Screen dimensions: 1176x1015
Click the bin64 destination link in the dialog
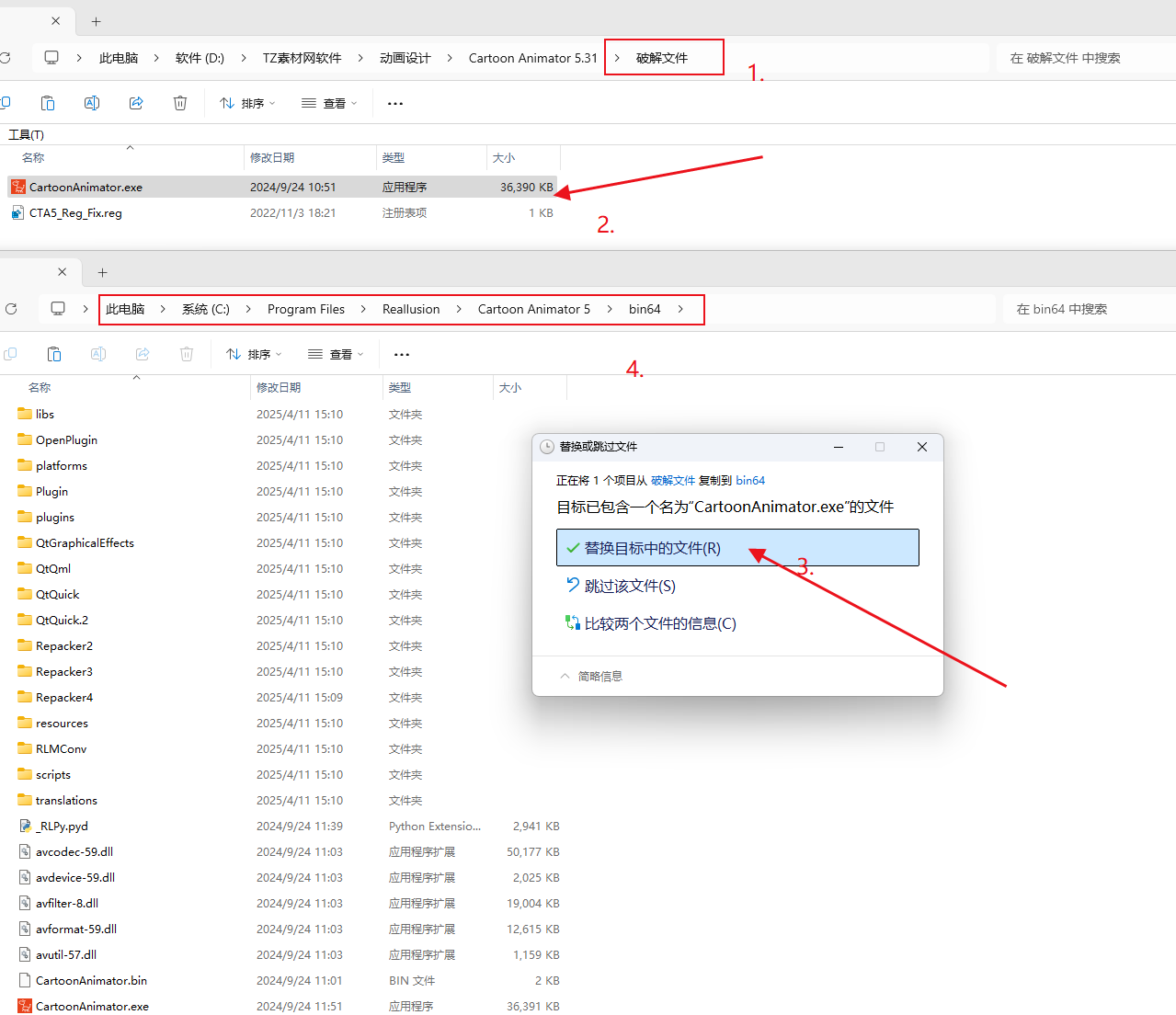[x=750, y=480]
